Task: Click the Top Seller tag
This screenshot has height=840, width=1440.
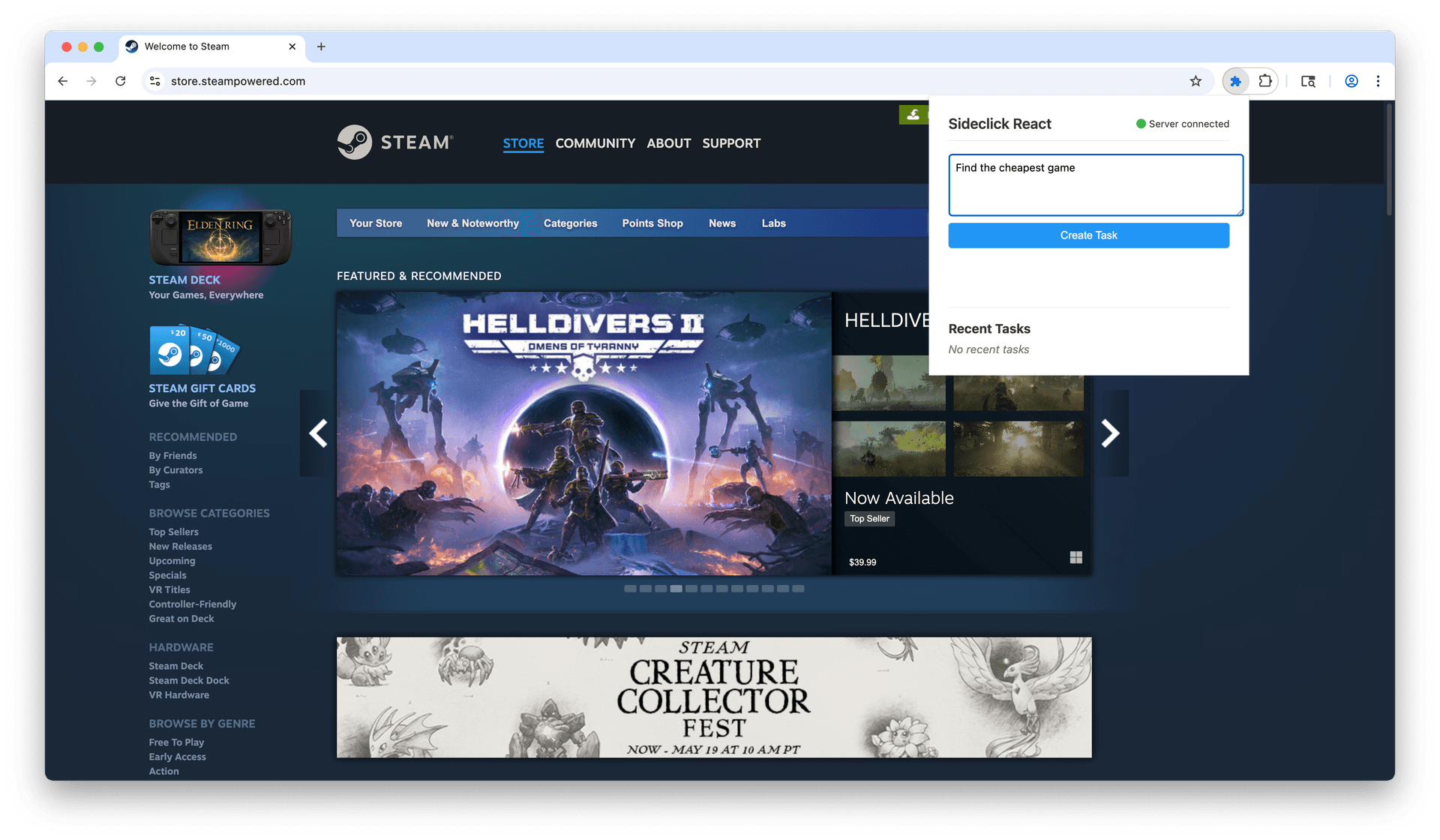Action: (x=869, y=519)
